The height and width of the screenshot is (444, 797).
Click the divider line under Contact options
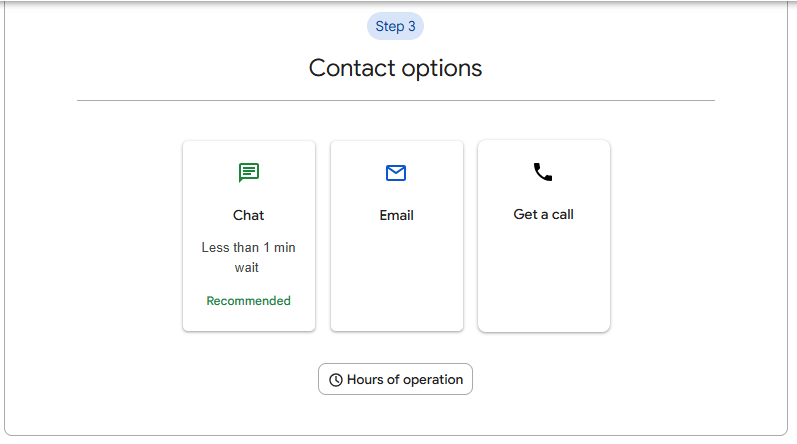coord(396,101)
